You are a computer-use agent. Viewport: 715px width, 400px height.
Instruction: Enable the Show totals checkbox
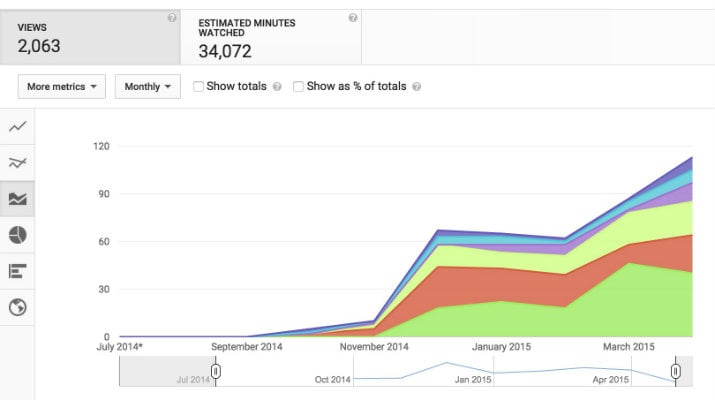click(x=198, y=86)
